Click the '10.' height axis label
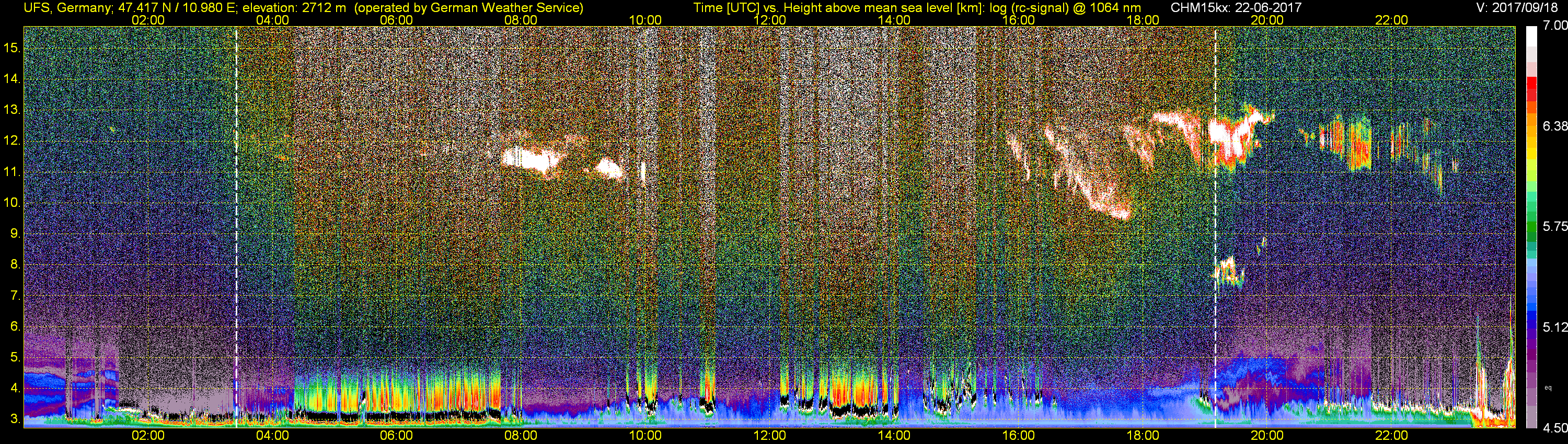 (11, 203)
